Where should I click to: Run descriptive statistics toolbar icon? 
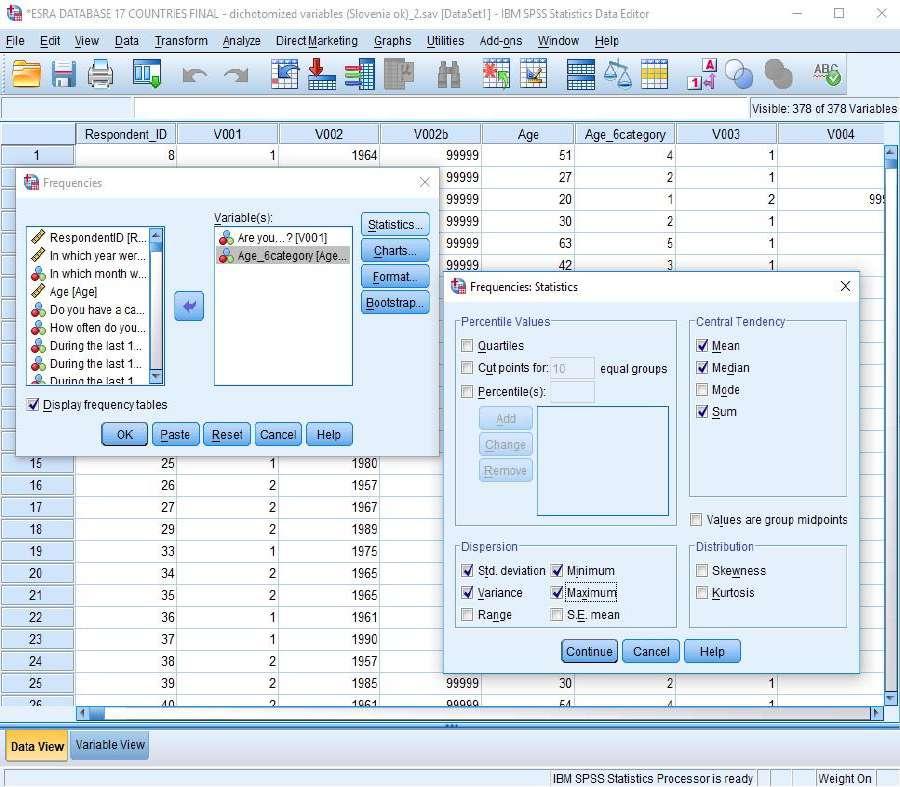pos(398,74)
